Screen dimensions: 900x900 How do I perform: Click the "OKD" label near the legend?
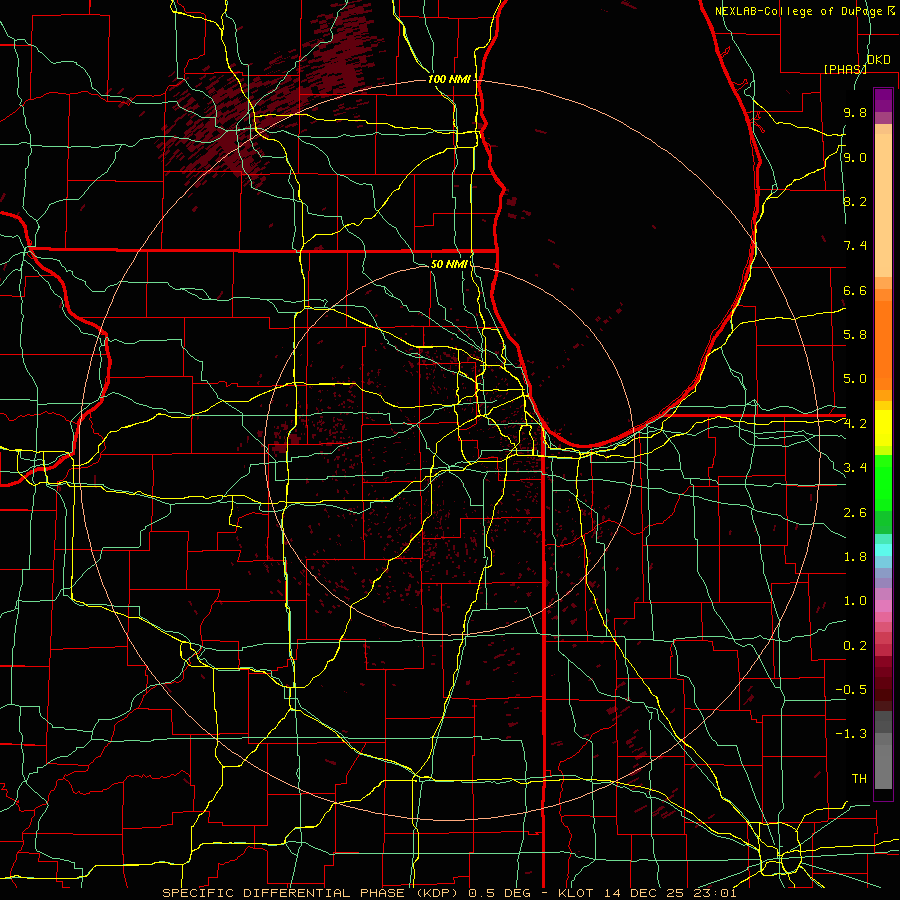tap(879, 60)
